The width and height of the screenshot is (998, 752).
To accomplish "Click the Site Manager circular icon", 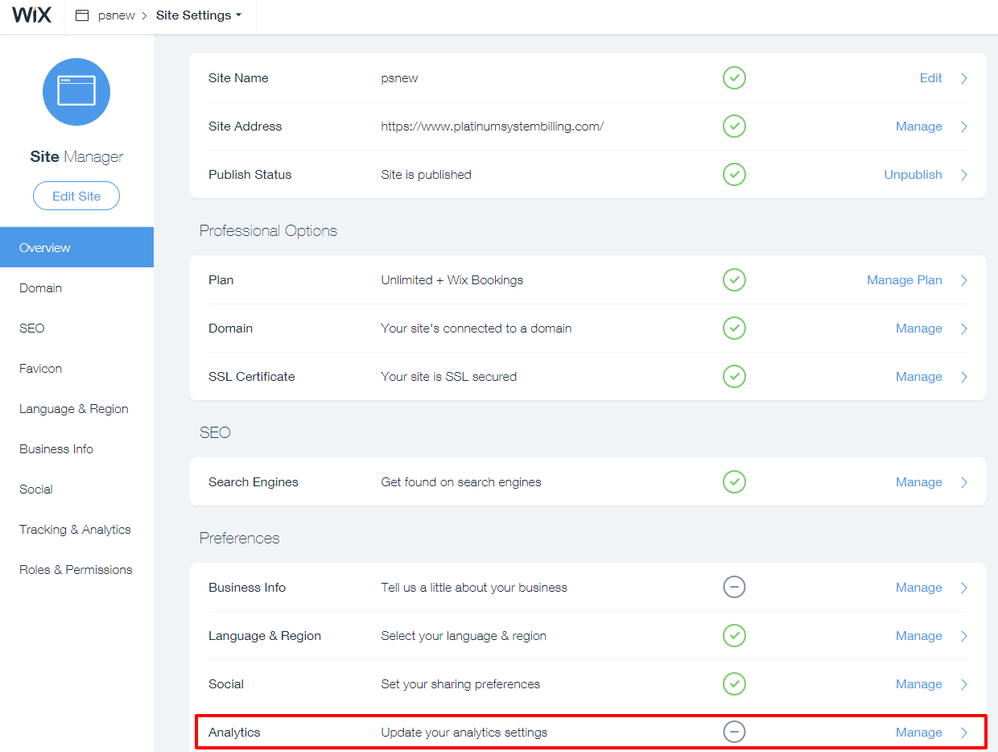I will coord(76,91).
